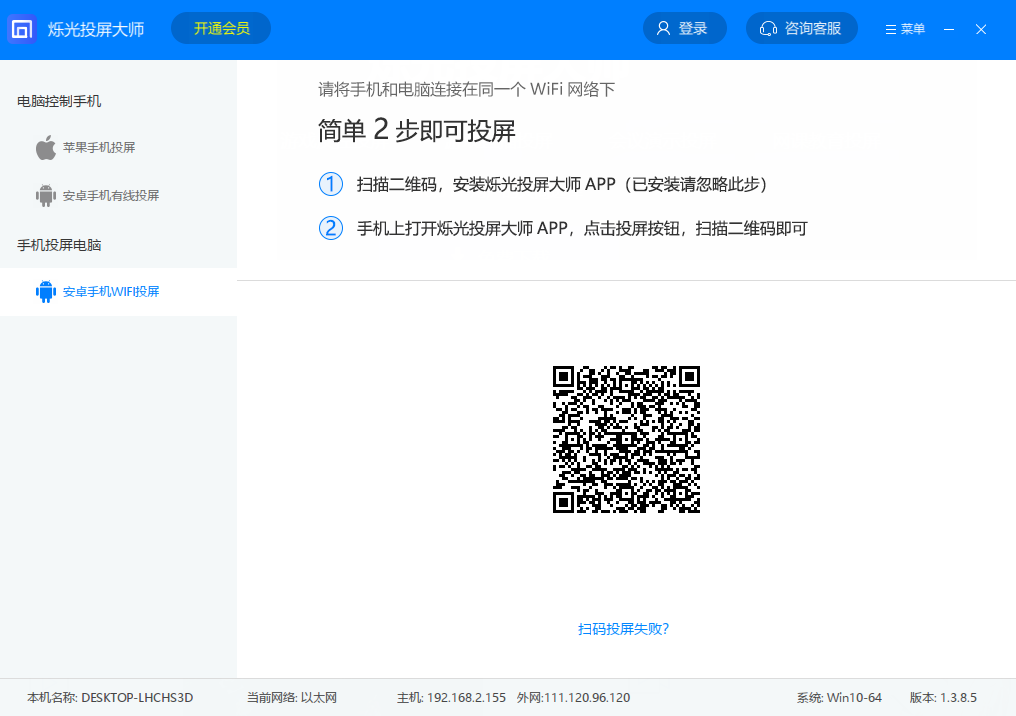Image resolution: width=1016 pixels, height=716 pixels.
Task: Open the 菜单 menu
Action: [904, 29]
